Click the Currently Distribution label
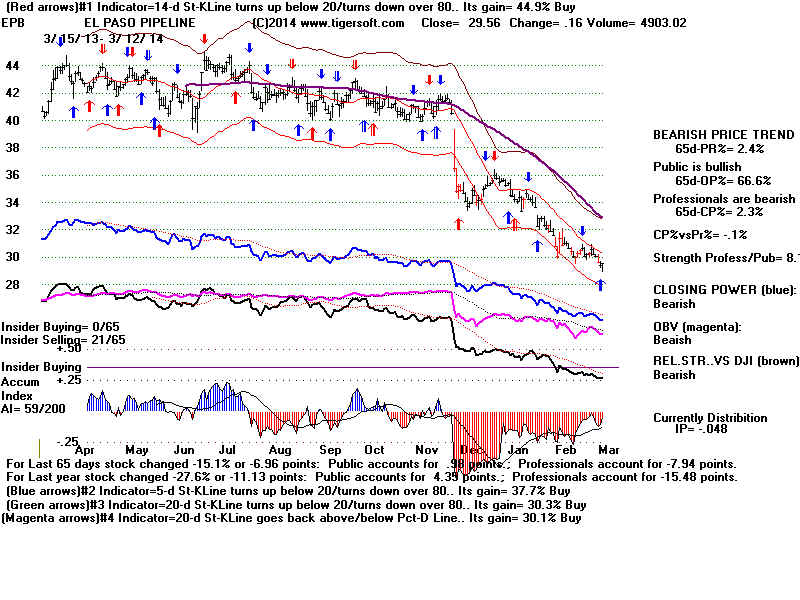 point(710,418)
